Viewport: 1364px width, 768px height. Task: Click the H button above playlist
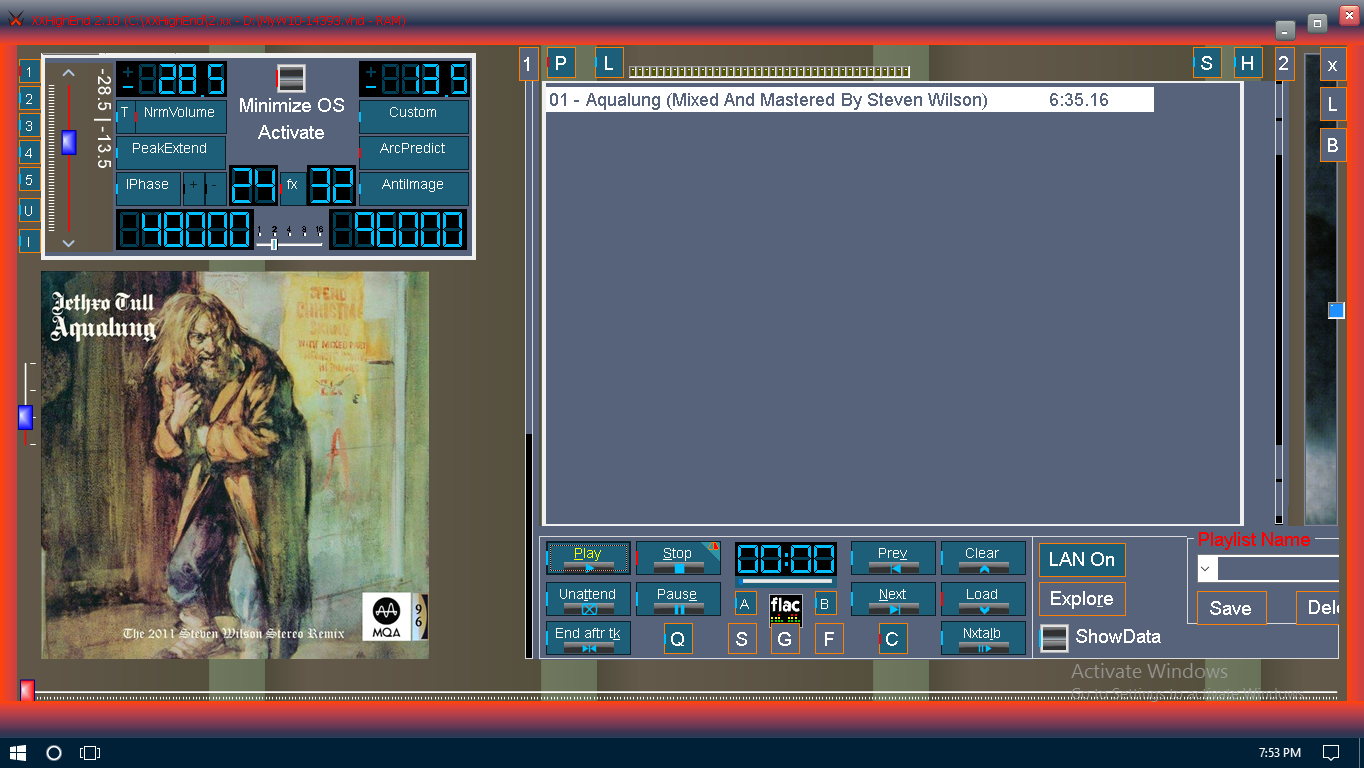pyautogui.click(x=1248, y=64)
